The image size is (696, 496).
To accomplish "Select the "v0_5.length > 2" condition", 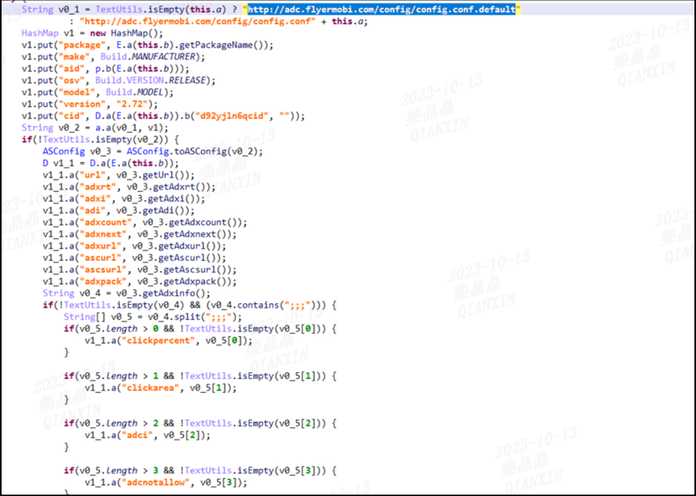I will click(118, 423).
